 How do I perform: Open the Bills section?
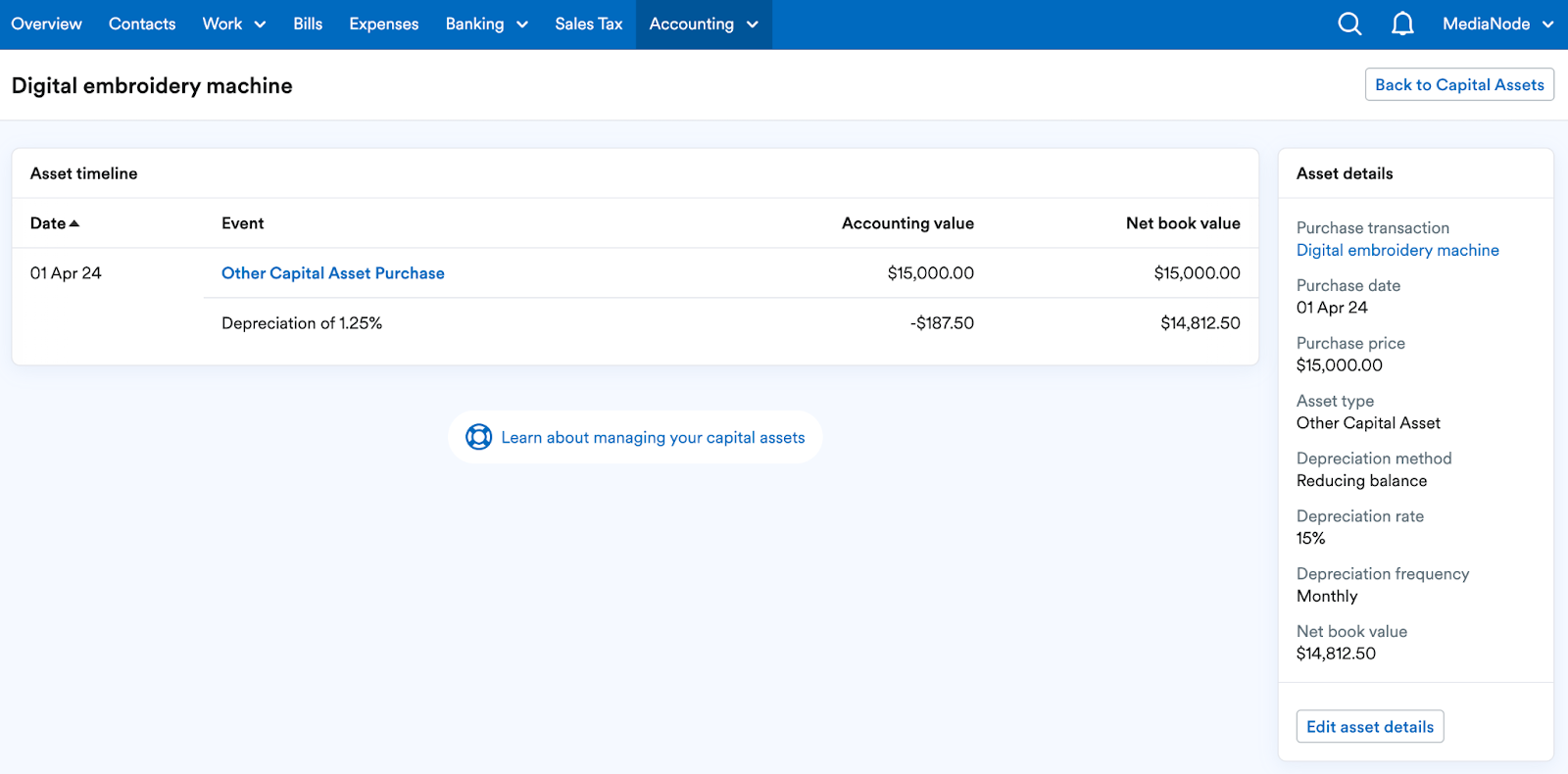(308, 24)
